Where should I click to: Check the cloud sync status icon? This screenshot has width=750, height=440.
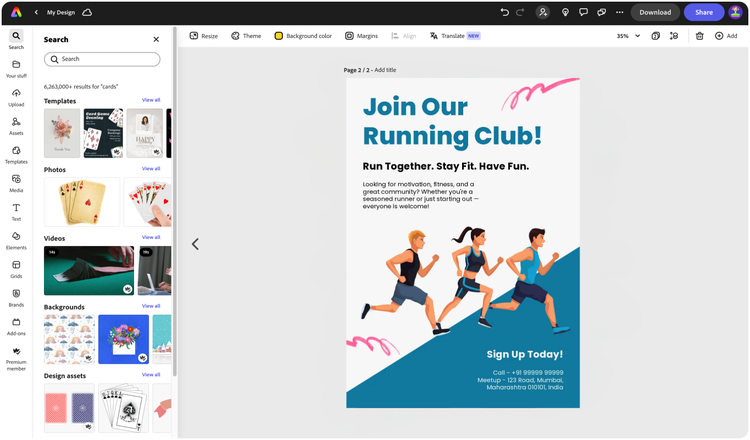click(87, 12)
